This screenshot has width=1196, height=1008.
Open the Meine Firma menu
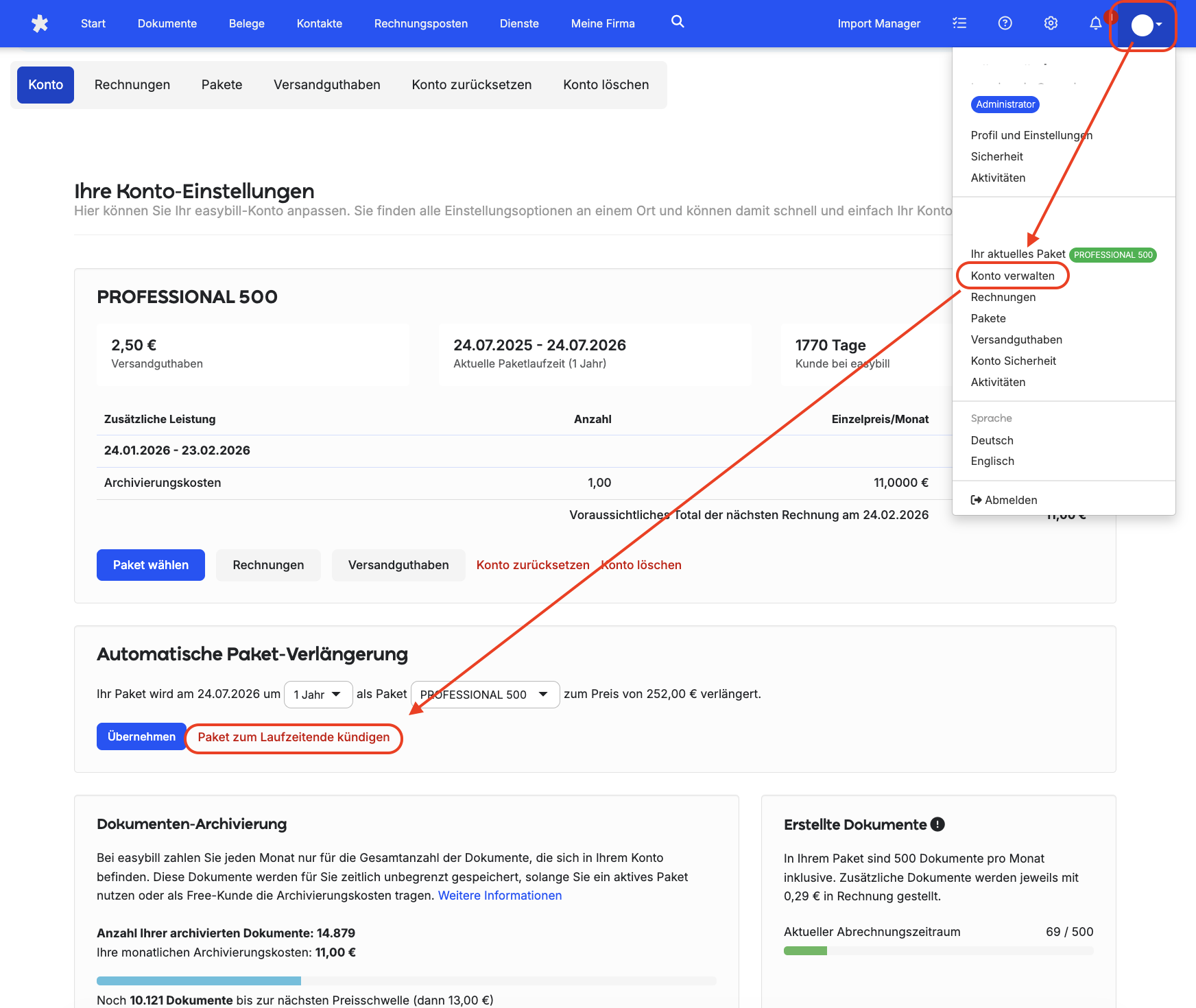[603, 23]
